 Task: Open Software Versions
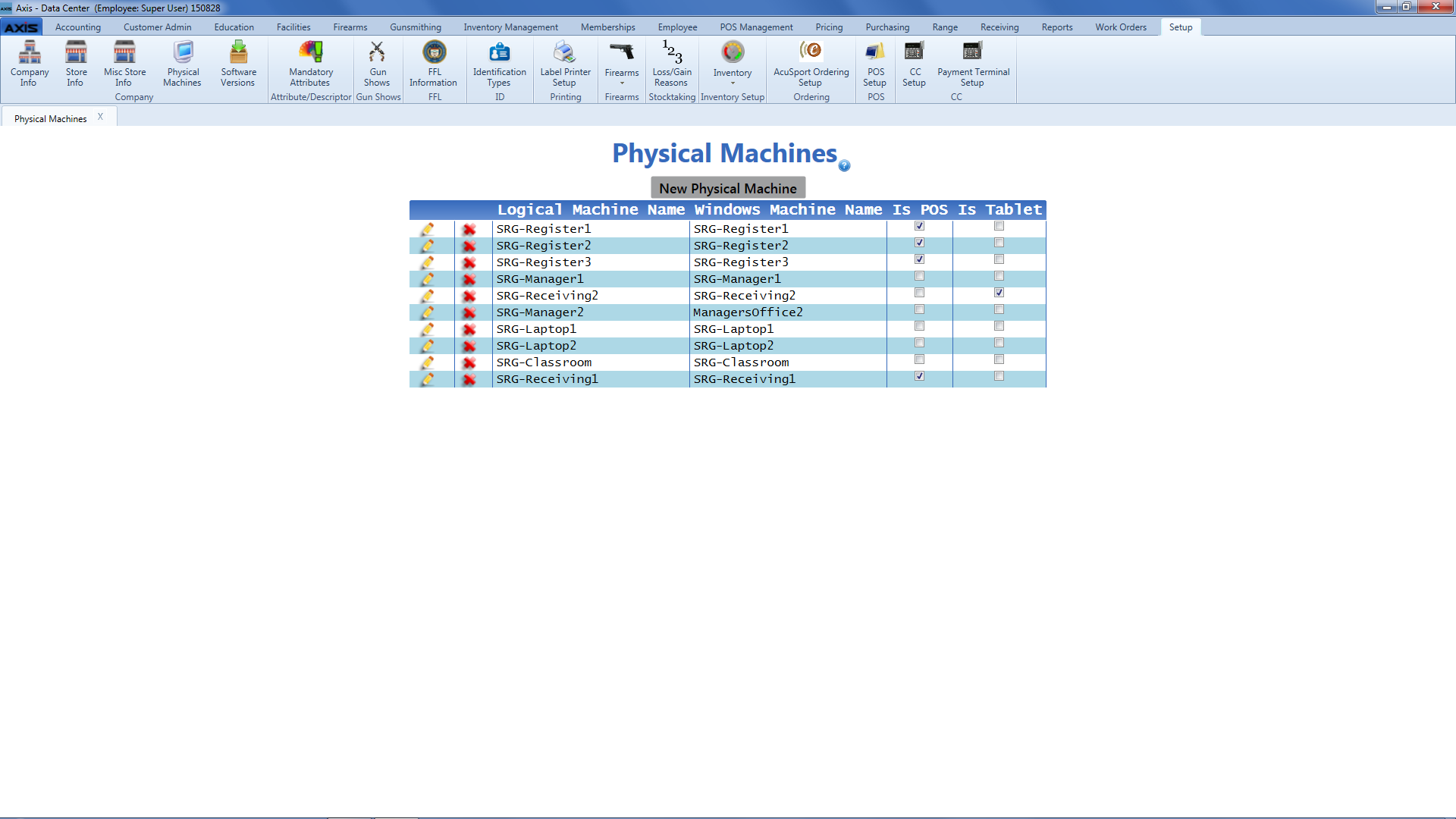[238, 64]
